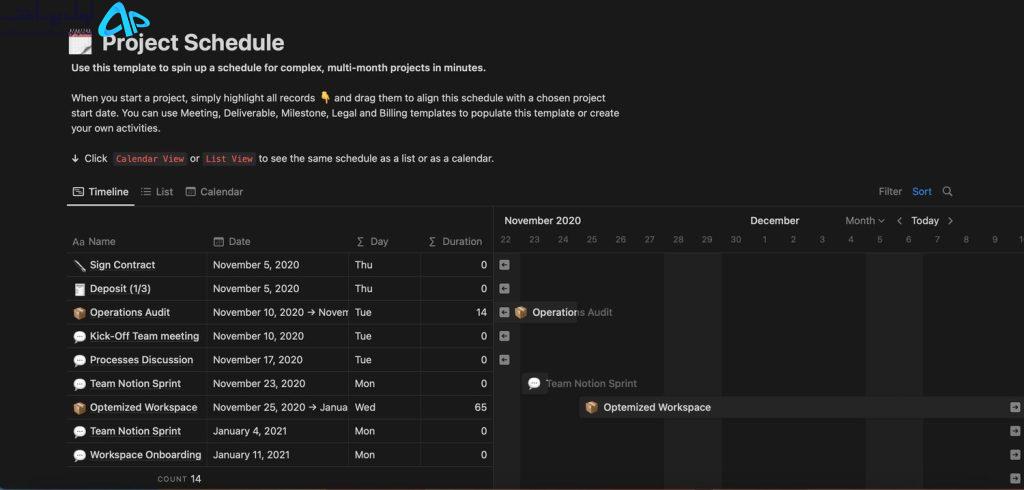Open the Processes Discussion row name
This screenshot has height=490, width=1024.
[x=142, y=360]
